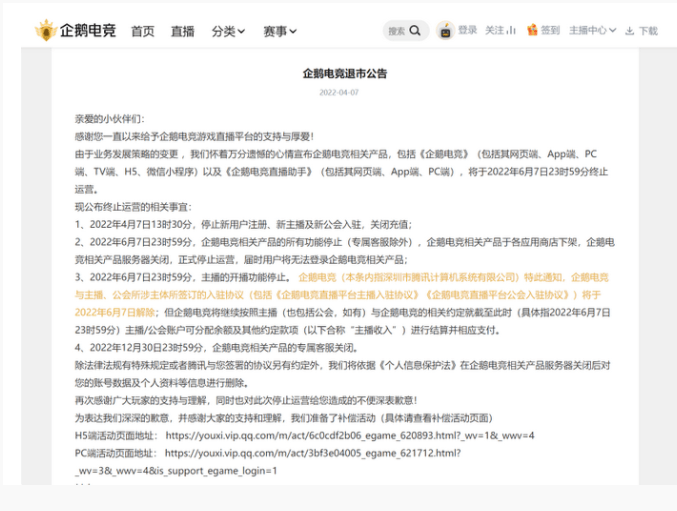This screenshot has height=511, width=677.
Task: Click the 签到 check-in link
Action: coord(550,30)
